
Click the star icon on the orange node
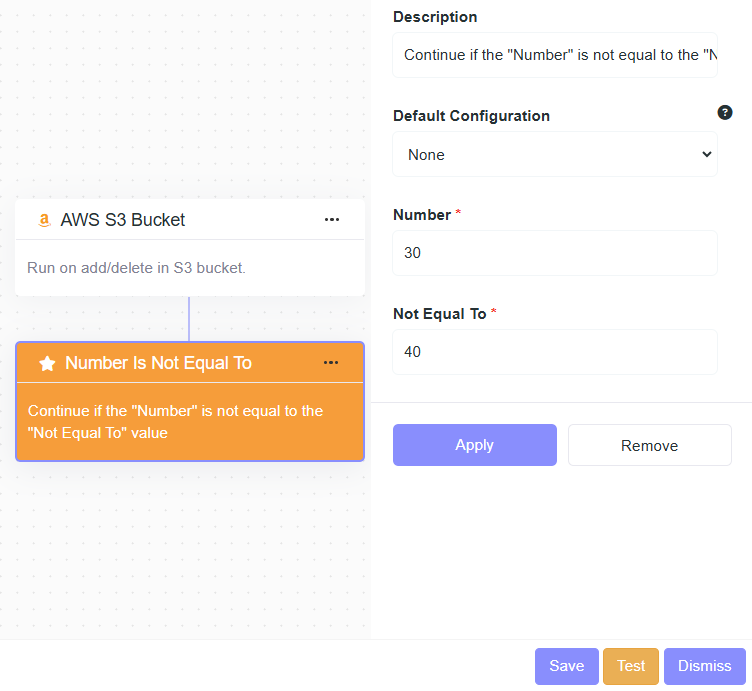coord(47,364)
